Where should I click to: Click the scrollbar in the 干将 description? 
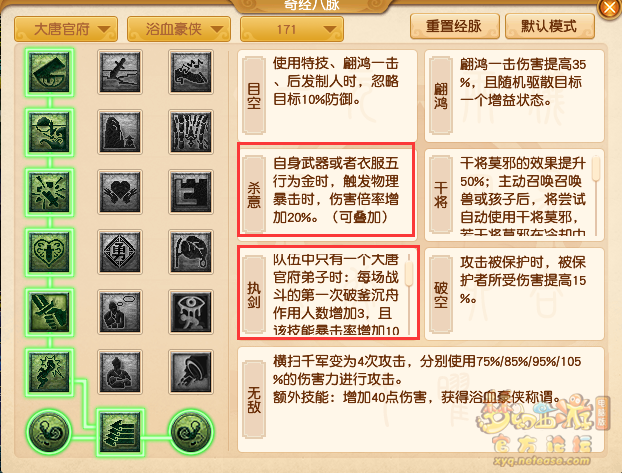595,169
